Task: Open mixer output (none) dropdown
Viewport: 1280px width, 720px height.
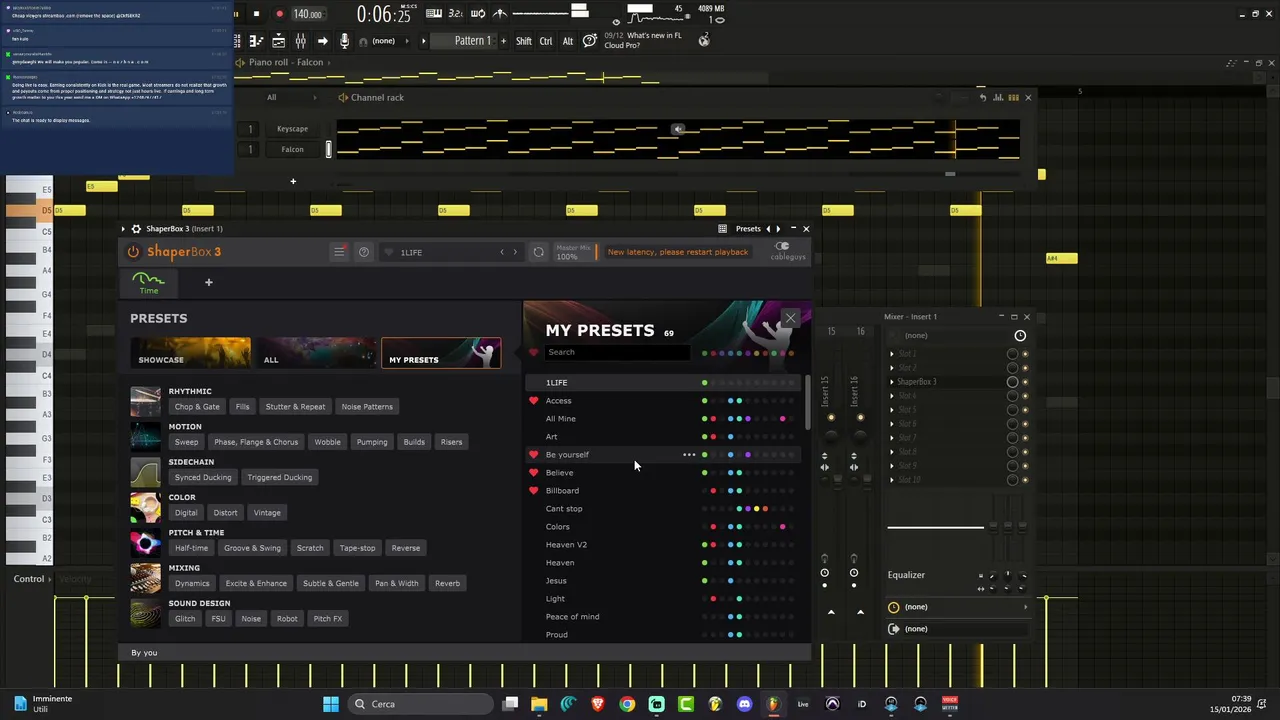Action: [958, 629]
